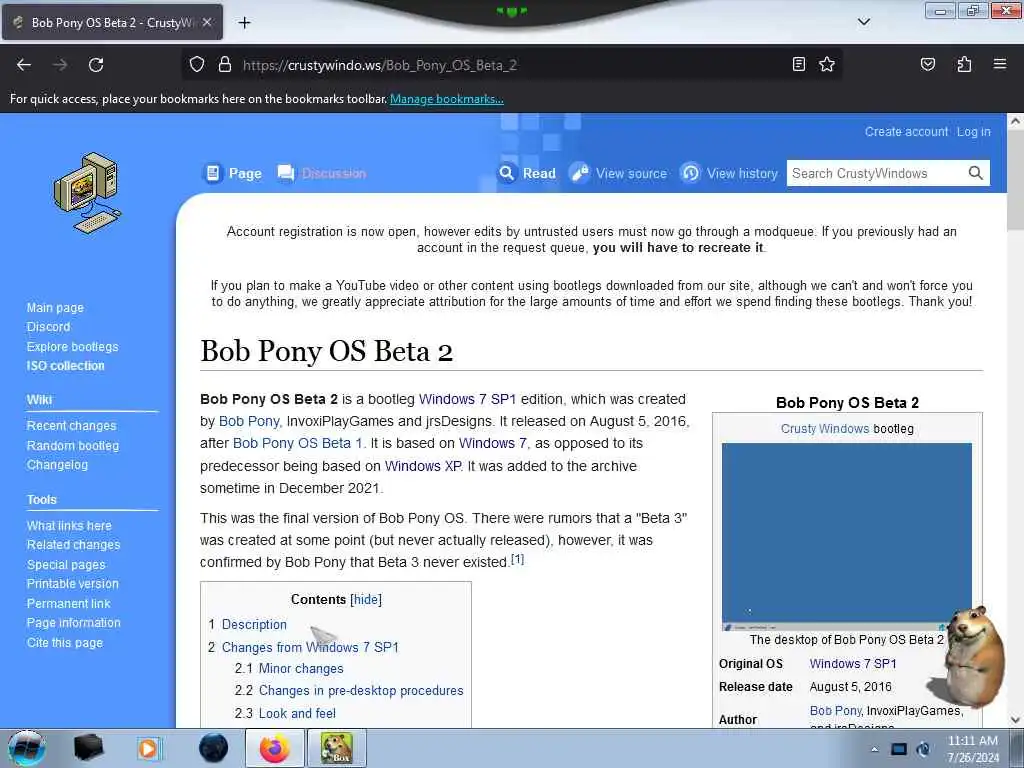Open the View history tab

tap(729, 173)
